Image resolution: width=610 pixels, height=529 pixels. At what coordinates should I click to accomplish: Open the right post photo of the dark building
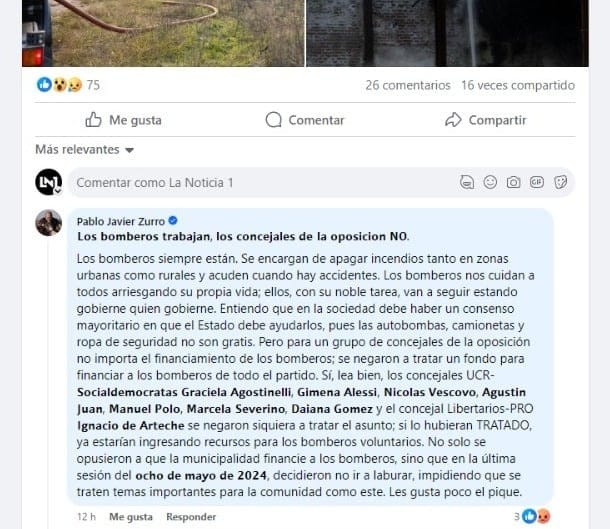pyautogui.click(x=447, y=33)
